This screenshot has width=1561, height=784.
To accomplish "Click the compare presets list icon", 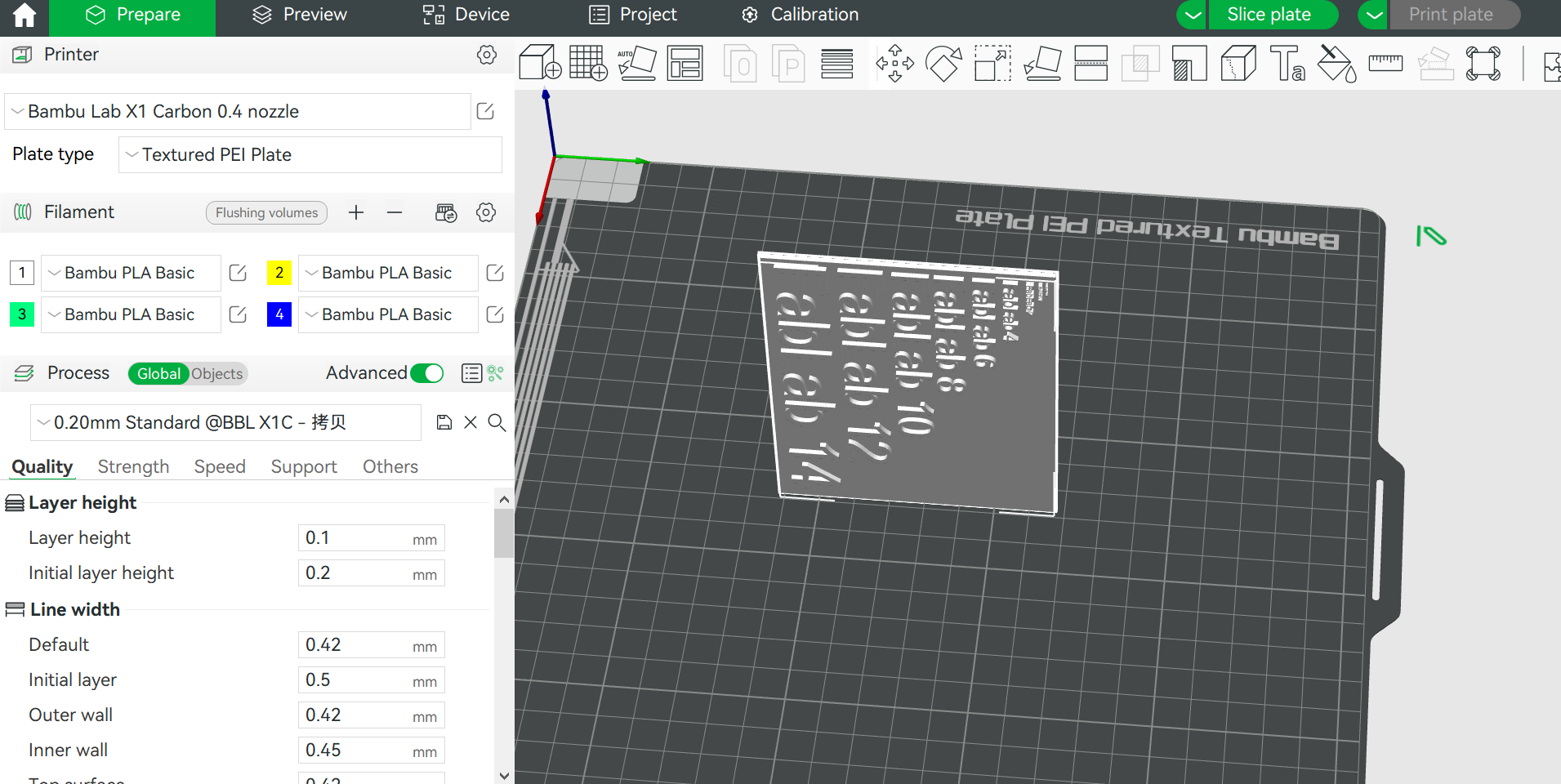I will tap(471, 373).
